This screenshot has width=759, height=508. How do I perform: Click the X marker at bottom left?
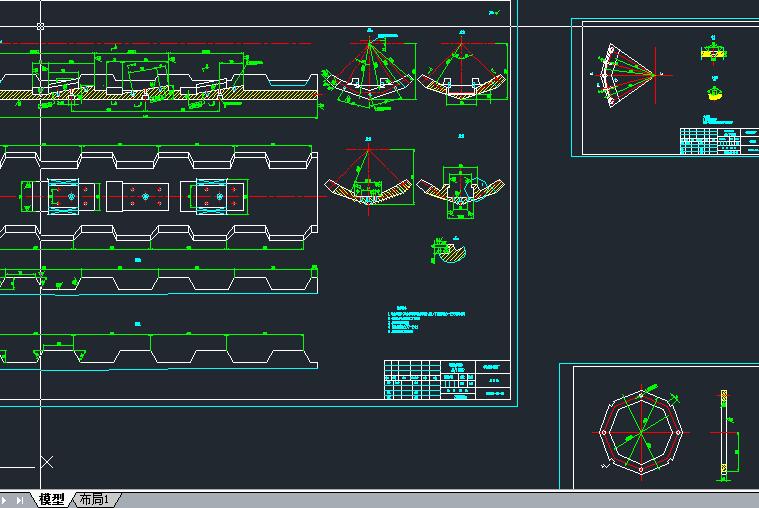tap(47, 462)
